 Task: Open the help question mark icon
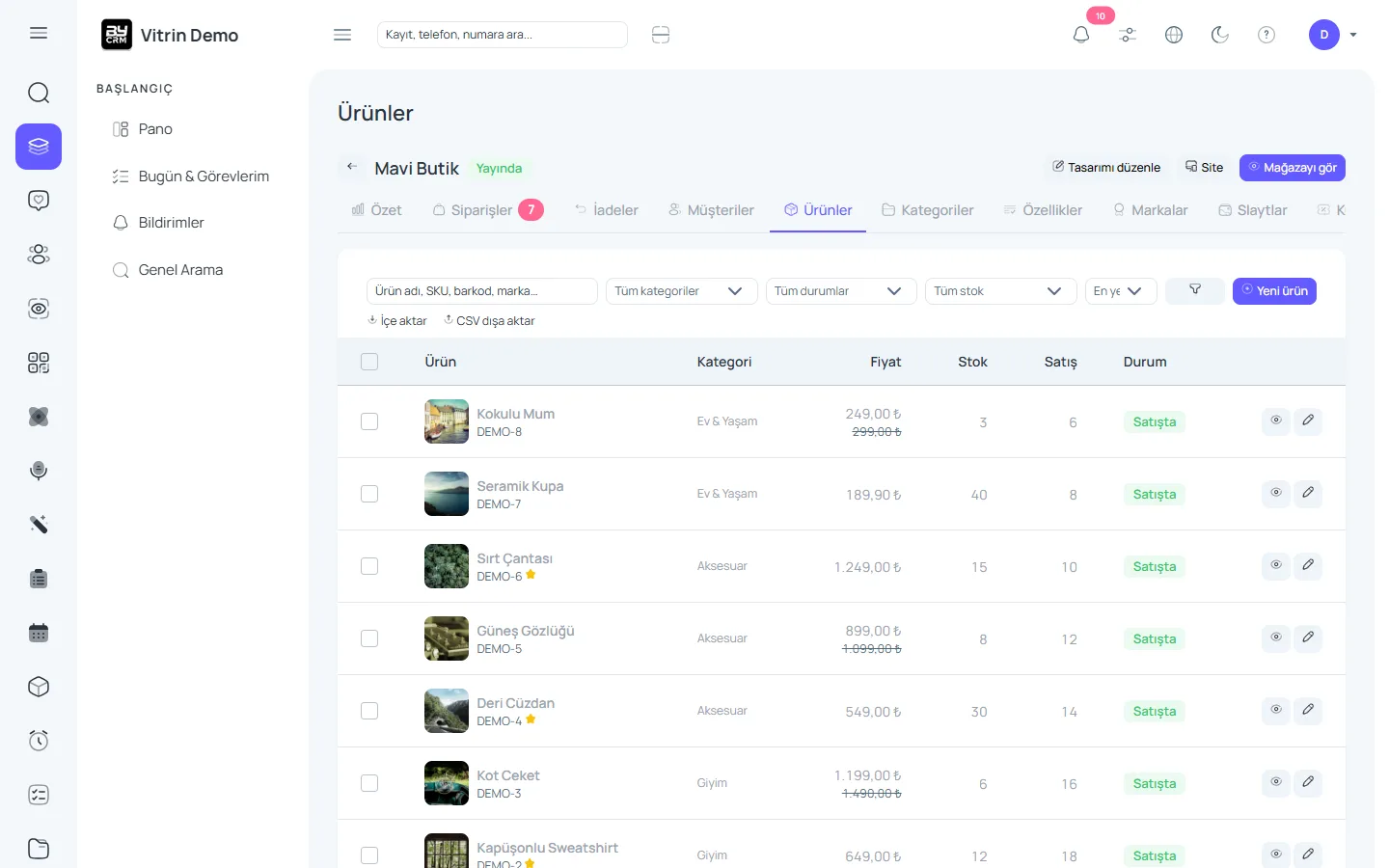click(x=1266, y=35)
